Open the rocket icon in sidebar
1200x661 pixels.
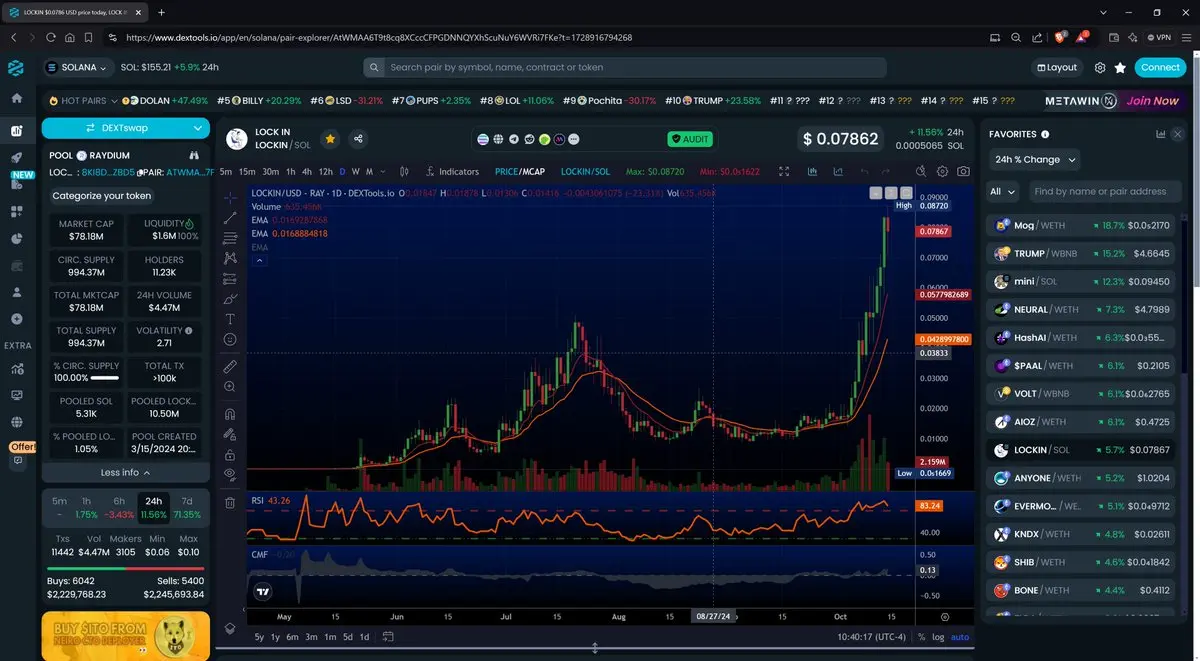tap(16, 158)
